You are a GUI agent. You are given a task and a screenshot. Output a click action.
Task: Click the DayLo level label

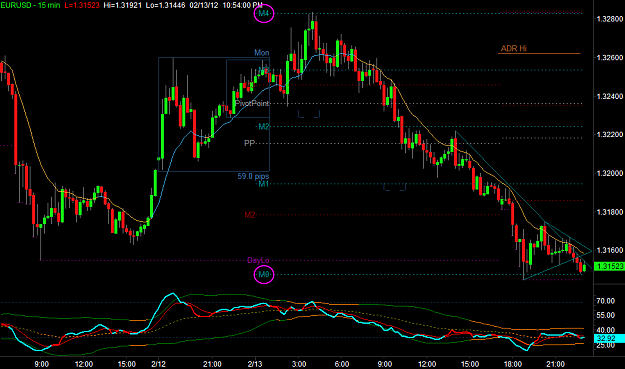(258, 261)
